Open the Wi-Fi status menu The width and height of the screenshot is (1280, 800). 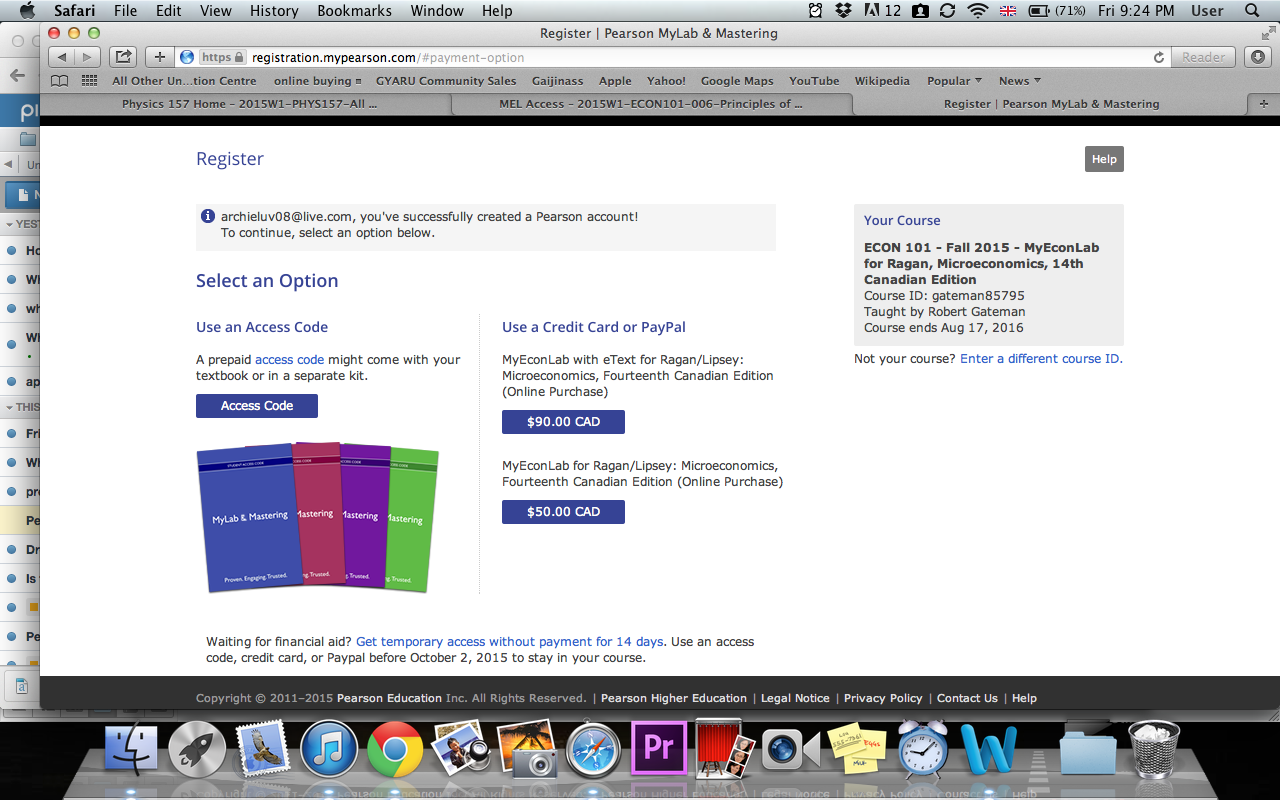977,11
